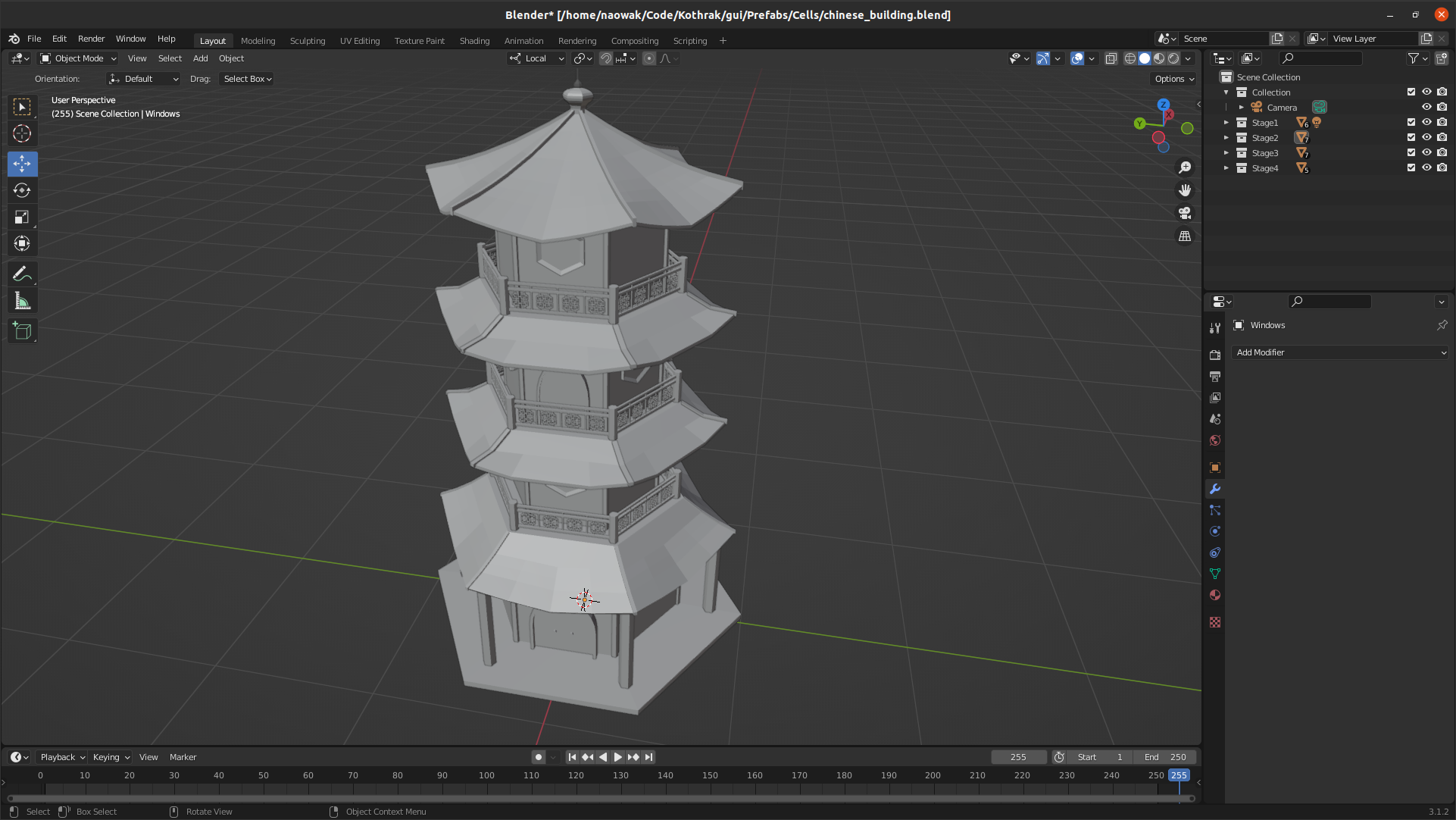
Task: Play the animation forward
Action: click(617, 757)
